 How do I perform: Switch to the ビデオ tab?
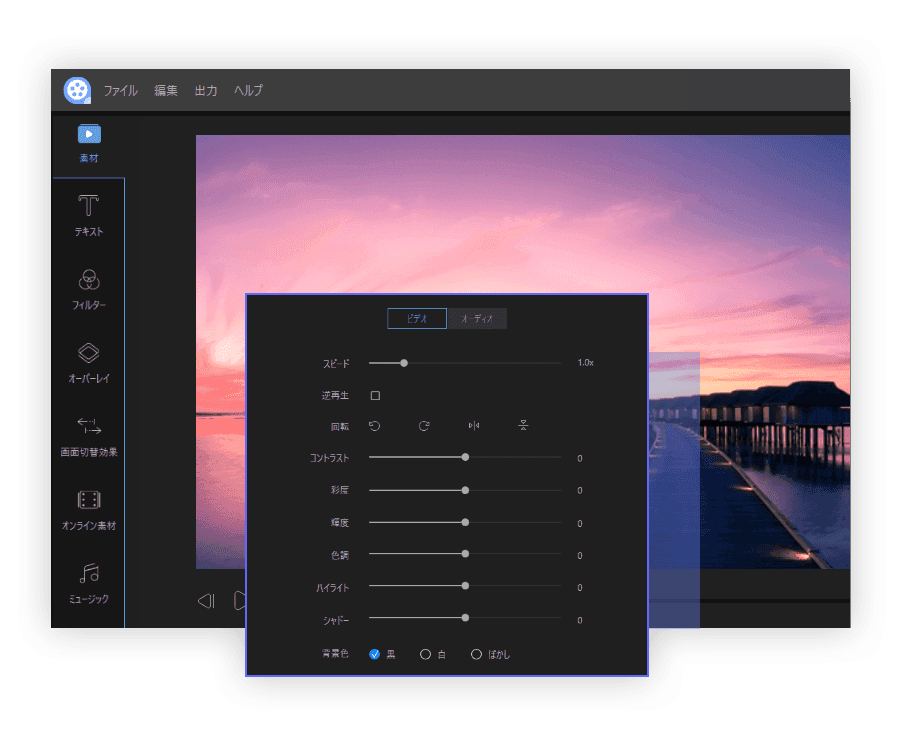tap(417, 319)
